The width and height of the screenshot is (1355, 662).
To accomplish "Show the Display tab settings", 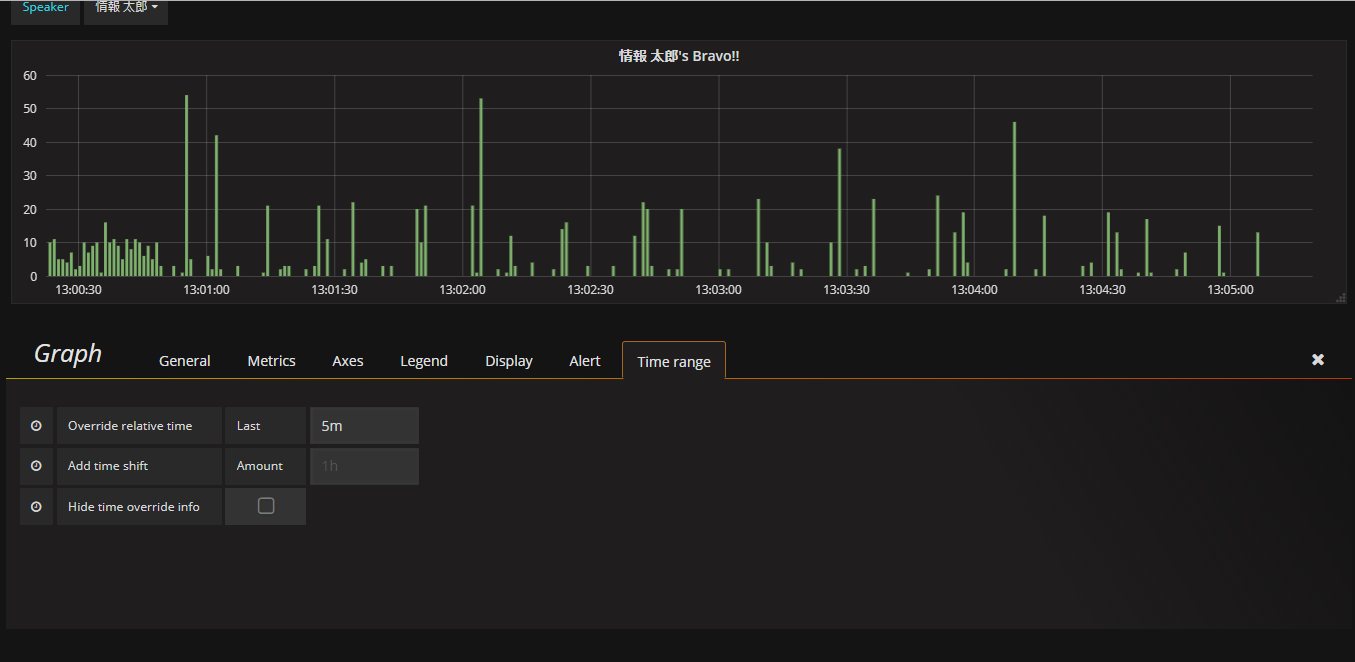I will click(509, 361).
